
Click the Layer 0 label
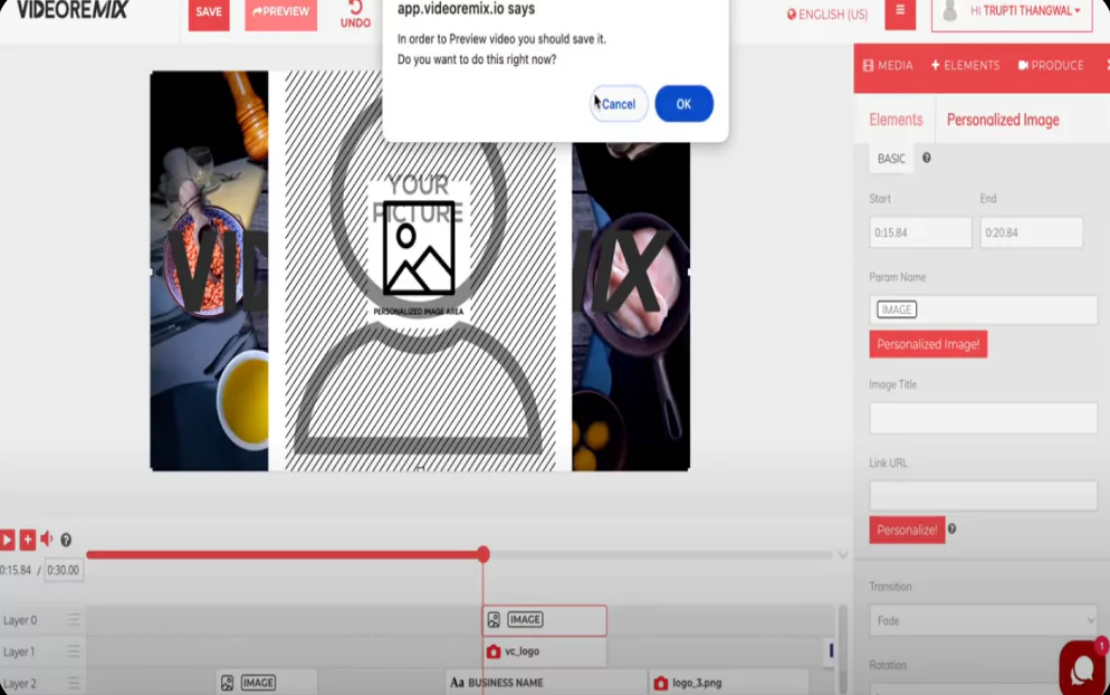click(x=20, y=620)
